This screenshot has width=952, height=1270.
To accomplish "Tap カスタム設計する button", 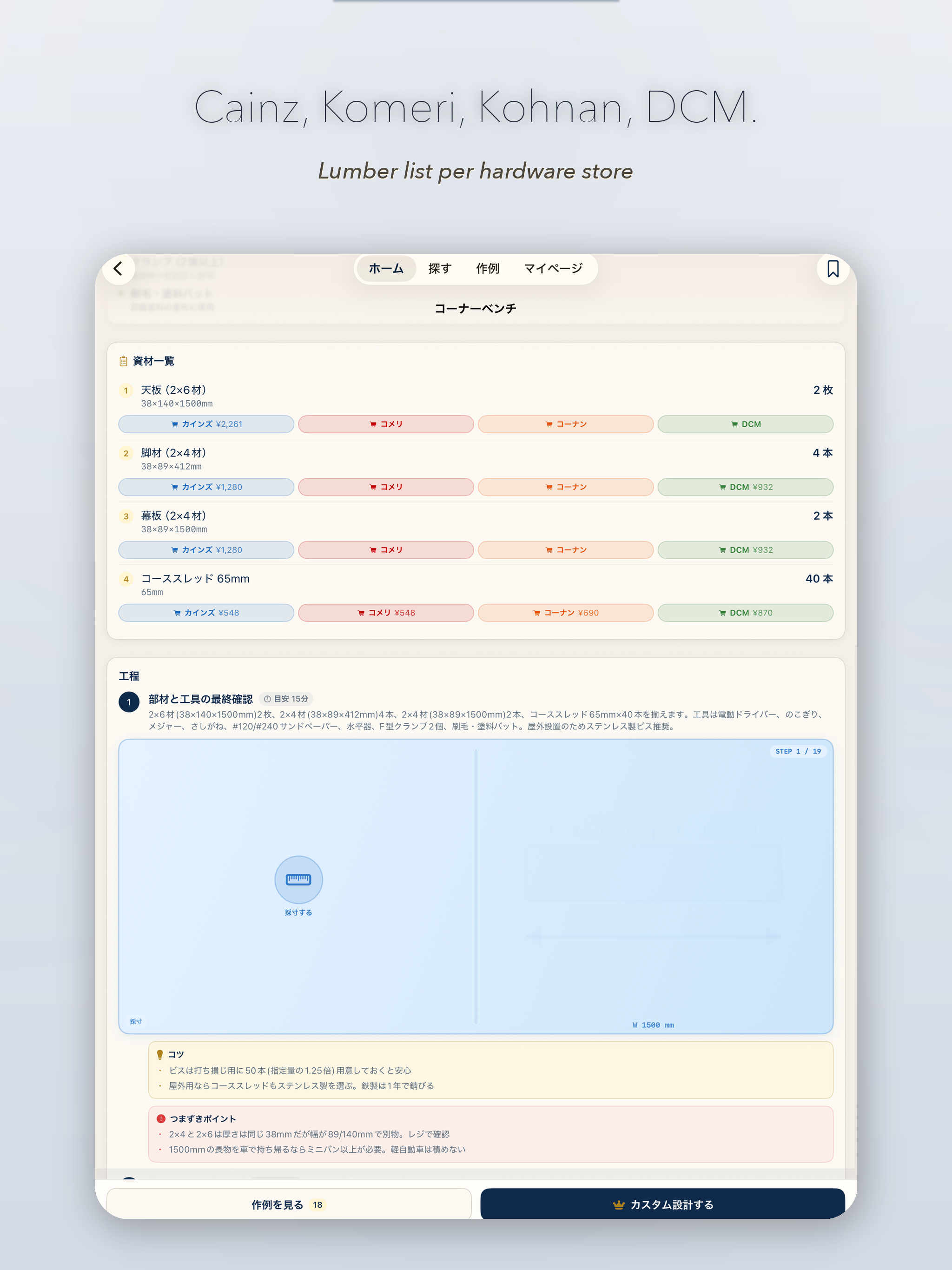I will pos(662,1204).
